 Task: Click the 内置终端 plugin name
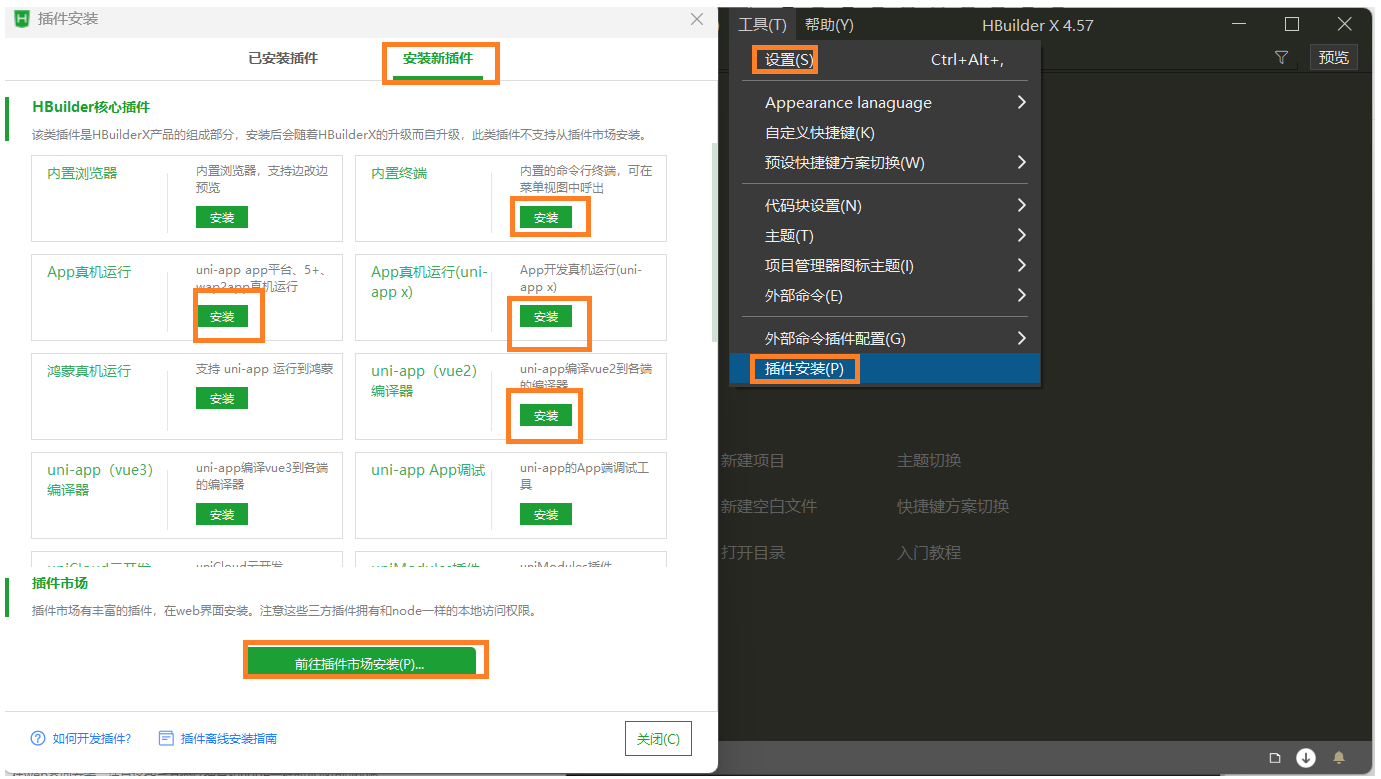click(399, 173)
